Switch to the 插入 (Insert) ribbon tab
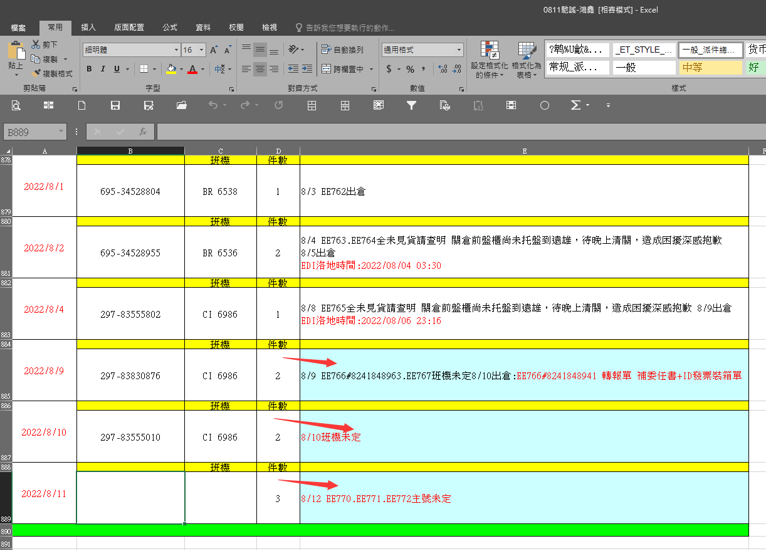The width and height of the screenshot is (766, 550). pyautogui.click(x=88, y=27)
